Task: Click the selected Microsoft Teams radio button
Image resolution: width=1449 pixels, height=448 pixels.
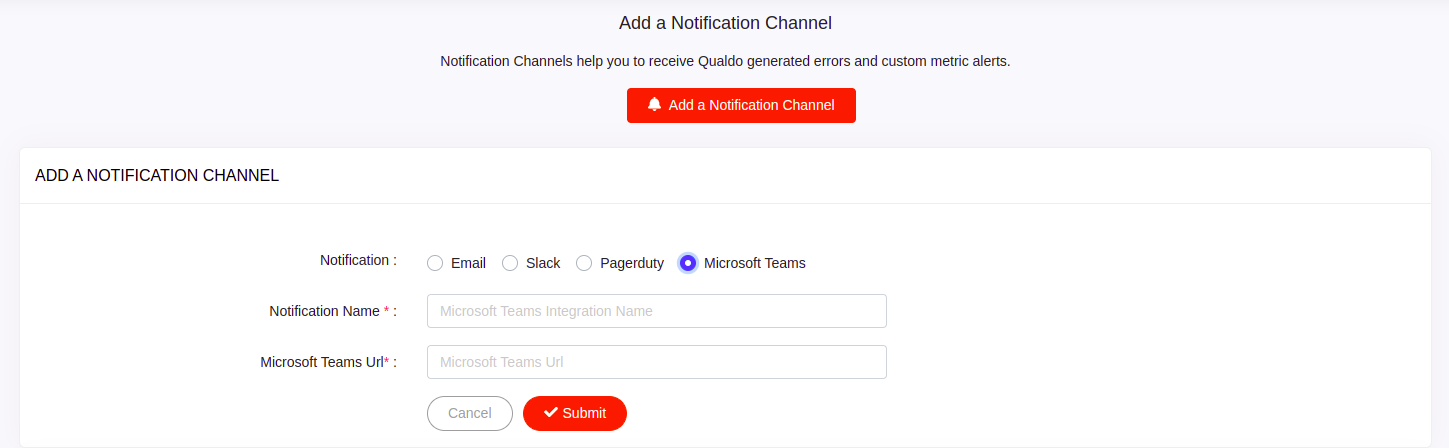Action: [688, 263]
